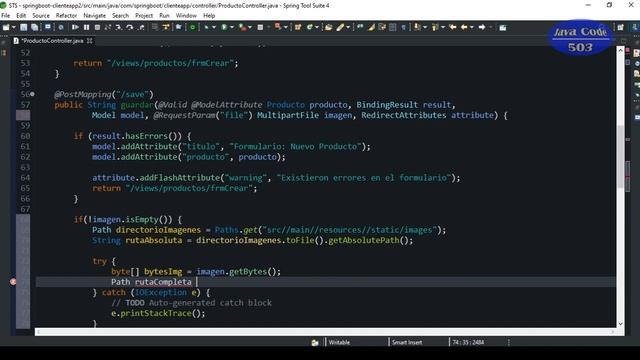Open the New dropdown arrow
The image size is (640, 360).
(x=13, y=27)
